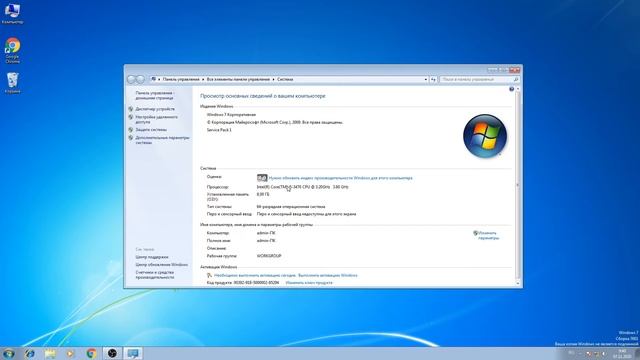Open Дополнительные параметры системы link
Viewport: 640px width, 360px height.
tap(162, 140)
